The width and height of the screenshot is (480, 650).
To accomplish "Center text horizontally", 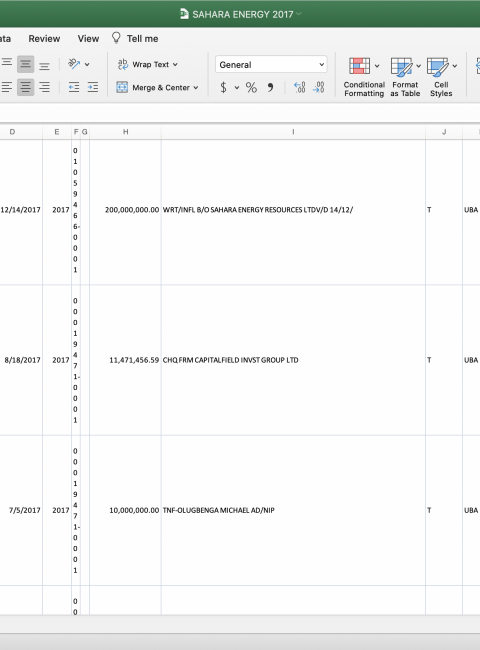I will 25,87.
